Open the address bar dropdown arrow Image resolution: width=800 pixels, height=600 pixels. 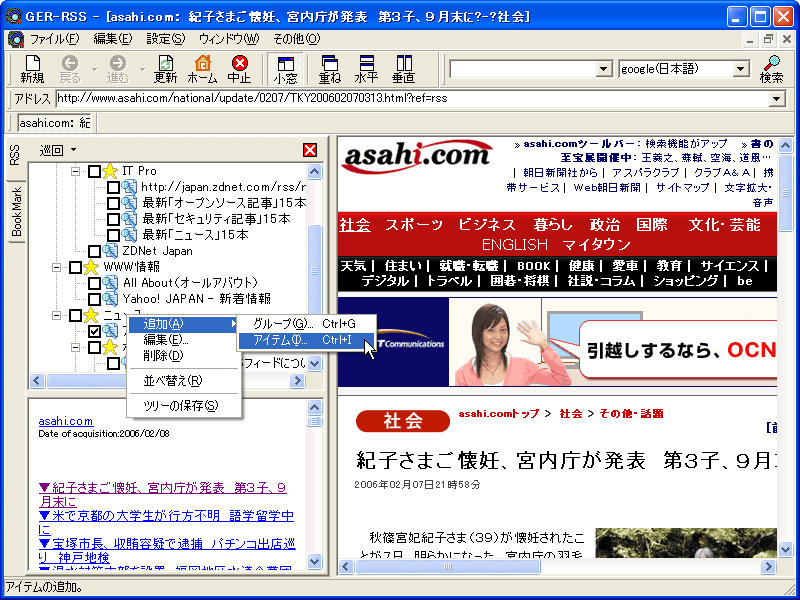(x=777, y=98)
